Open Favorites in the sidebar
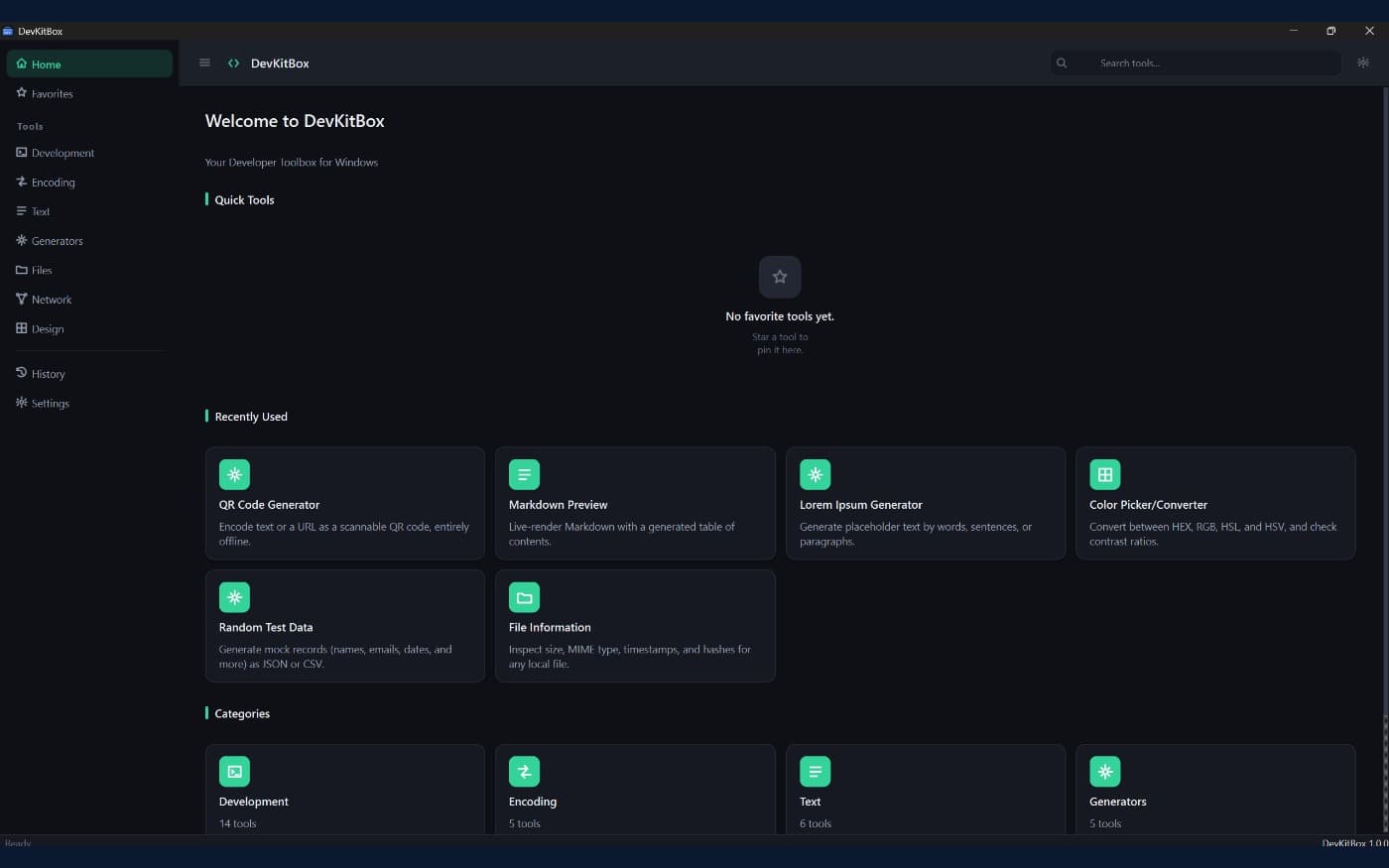This screenshot has width=1389, height=868. click(89, 93)
